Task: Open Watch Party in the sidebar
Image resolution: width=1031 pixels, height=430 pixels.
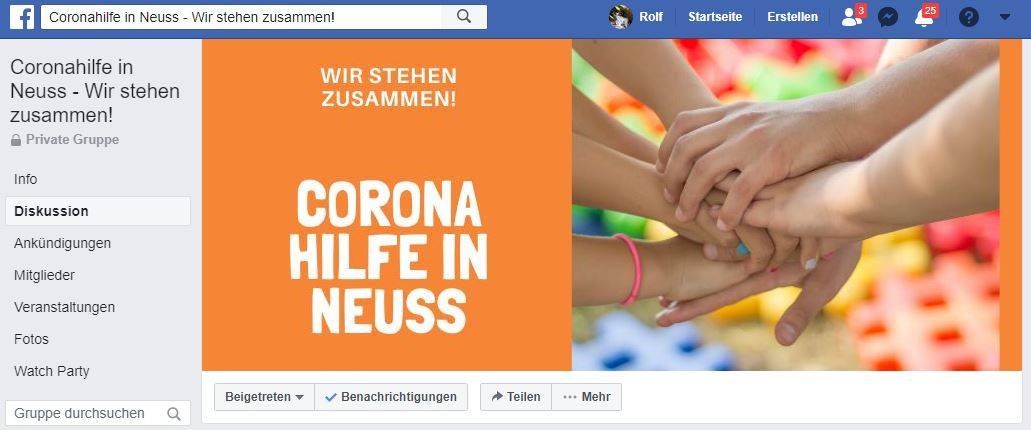Action: coord(52,371)
